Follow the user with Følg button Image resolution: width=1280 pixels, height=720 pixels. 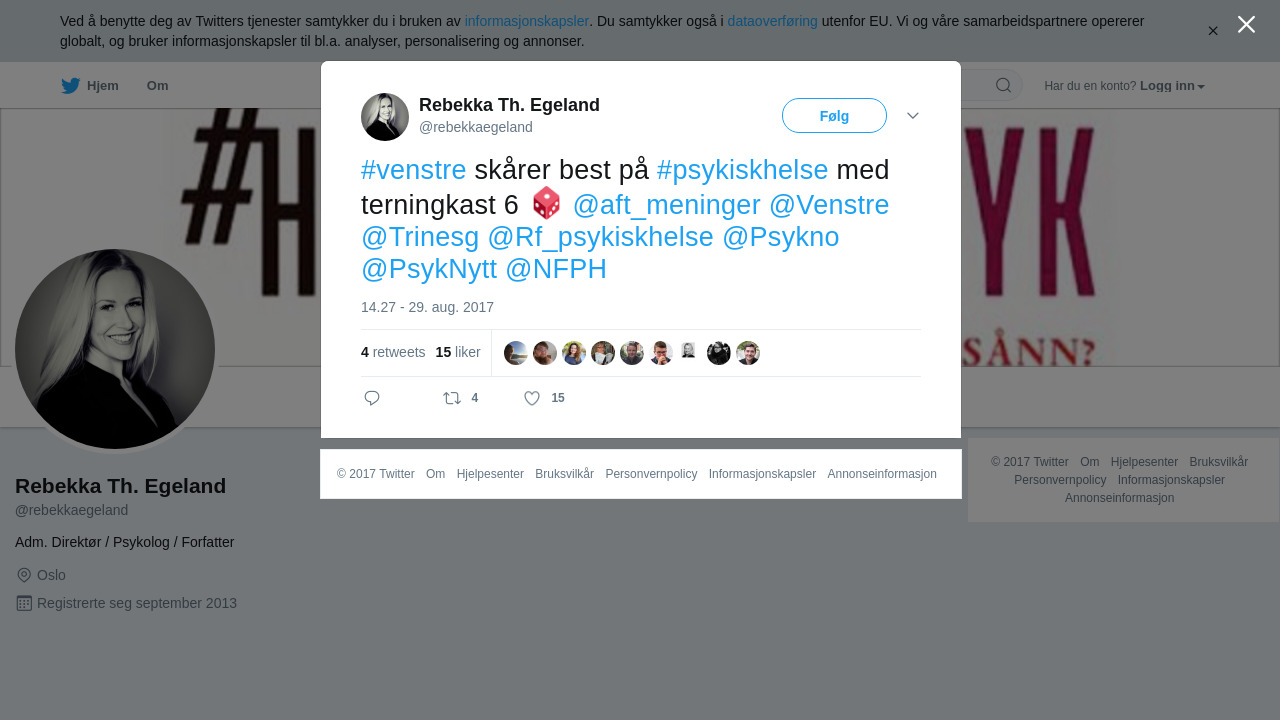point(834,116)
